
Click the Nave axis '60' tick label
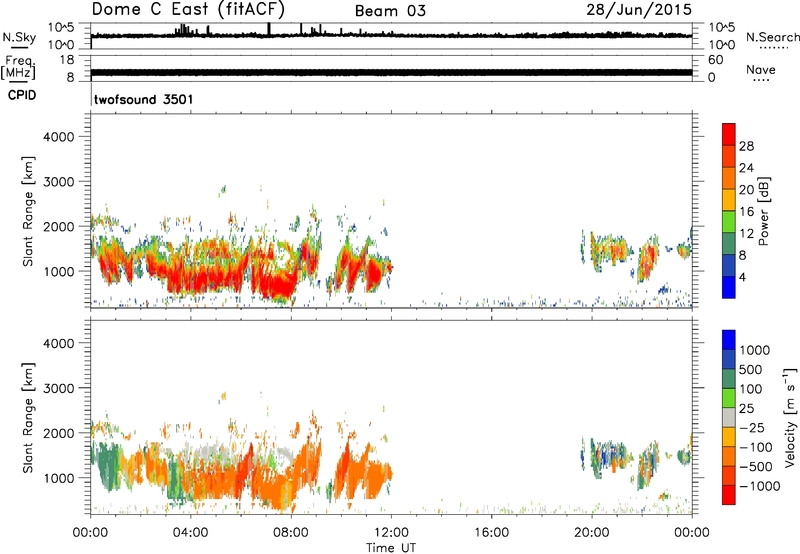click(x=715, y=60)
